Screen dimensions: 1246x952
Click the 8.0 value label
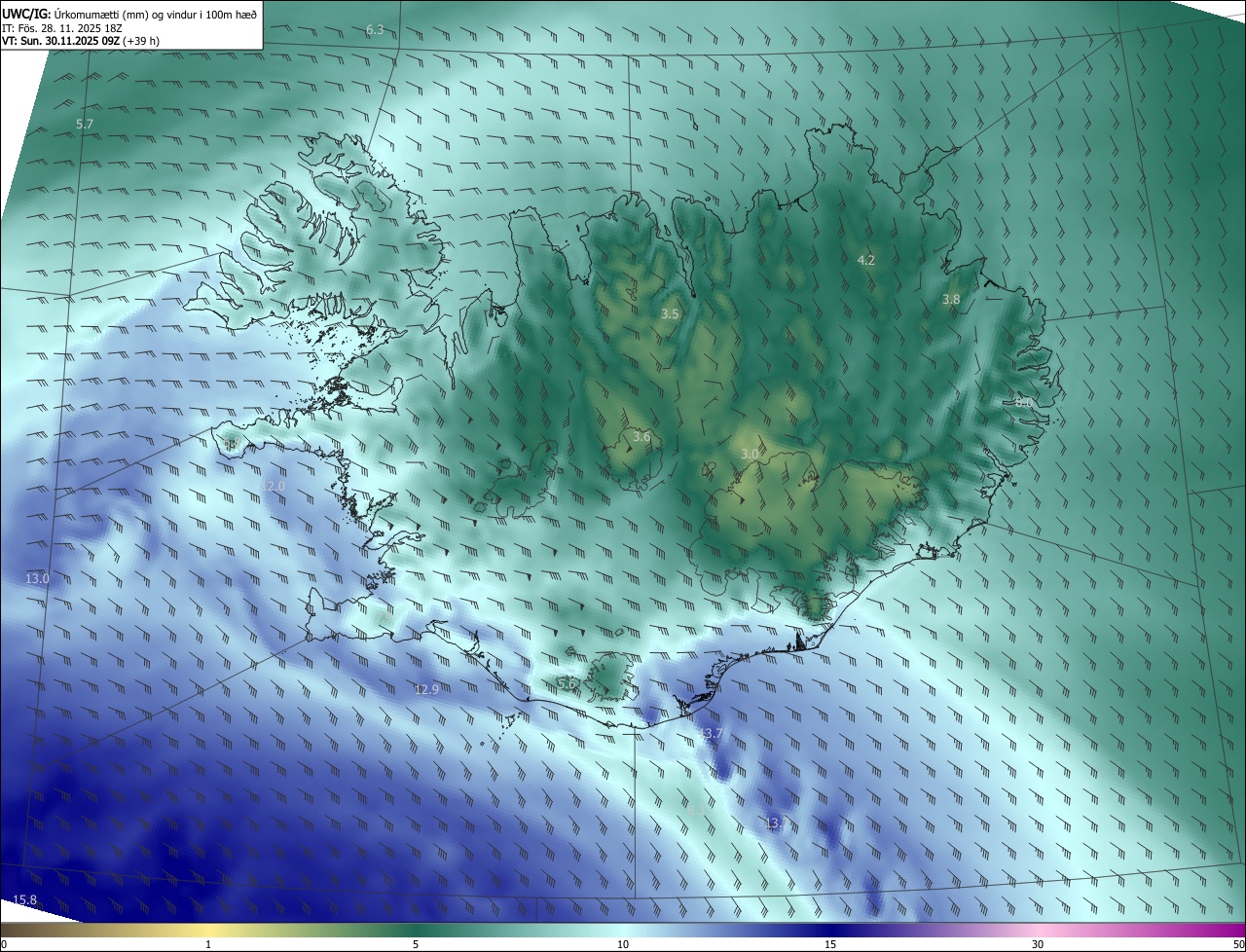(1023, 402)
